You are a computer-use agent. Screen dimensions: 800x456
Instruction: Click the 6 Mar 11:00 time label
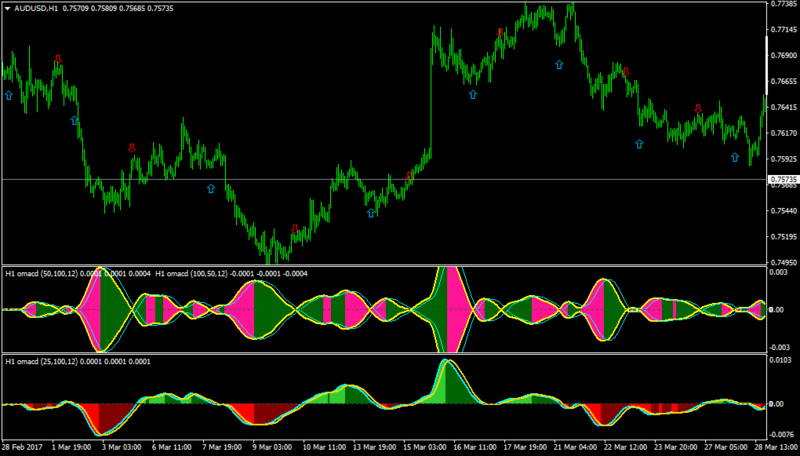coord(172,447)
